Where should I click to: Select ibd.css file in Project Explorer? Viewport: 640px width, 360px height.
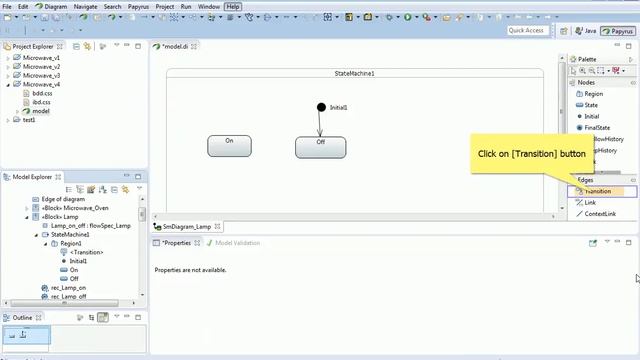pos(37,102)
